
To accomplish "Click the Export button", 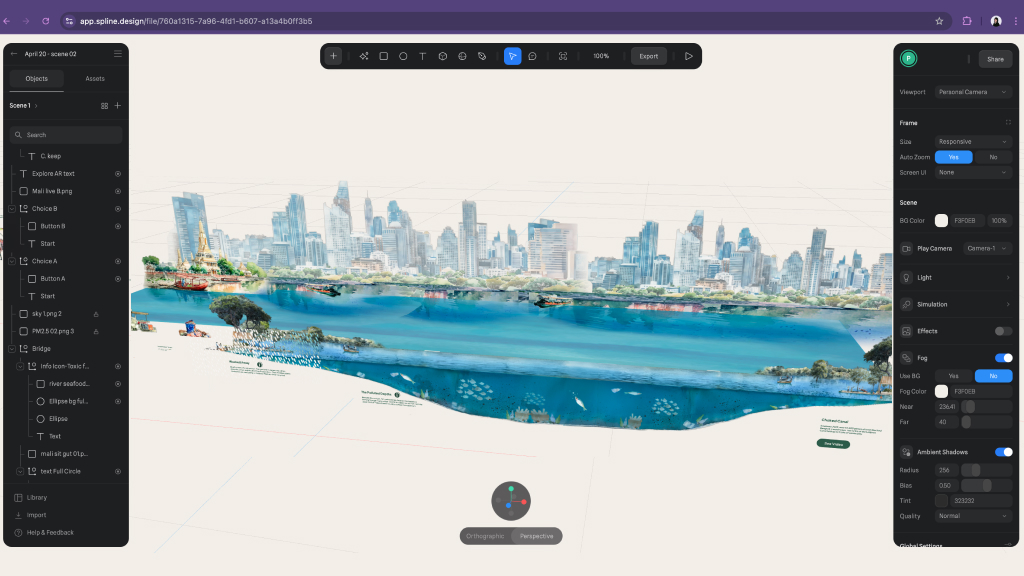I will (649, 56).
